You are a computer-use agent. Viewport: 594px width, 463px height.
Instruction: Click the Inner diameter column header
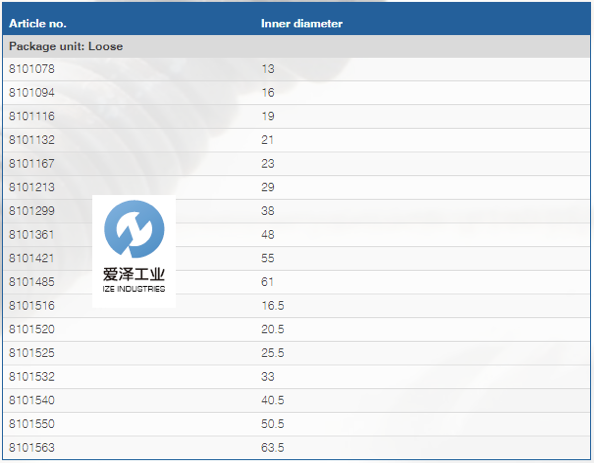click(302, 23)
